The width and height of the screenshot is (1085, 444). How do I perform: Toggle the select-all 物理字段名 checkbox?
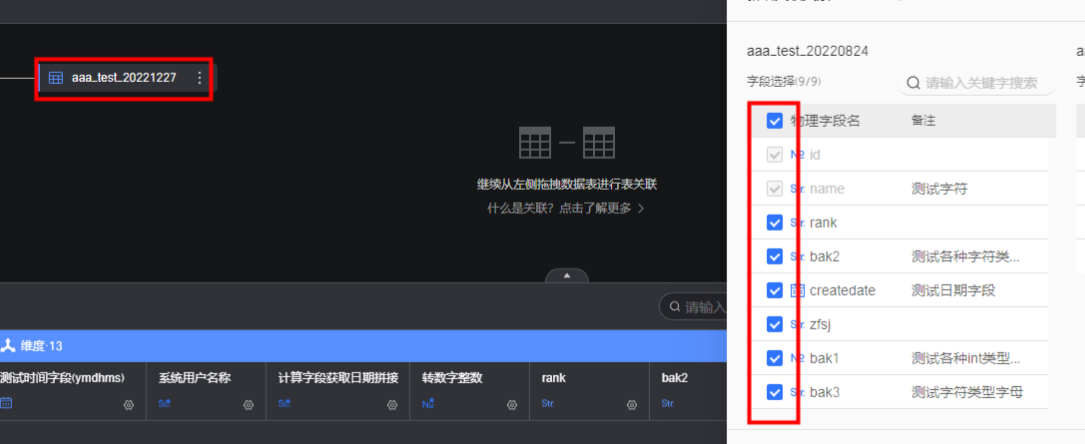774,121
